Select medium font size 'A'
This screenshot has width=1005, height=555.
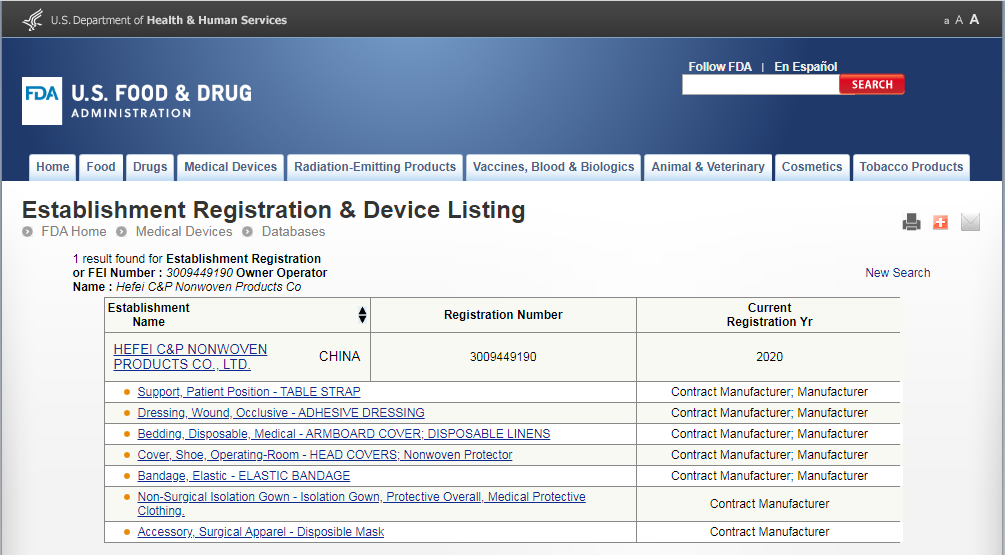(959, 20)
